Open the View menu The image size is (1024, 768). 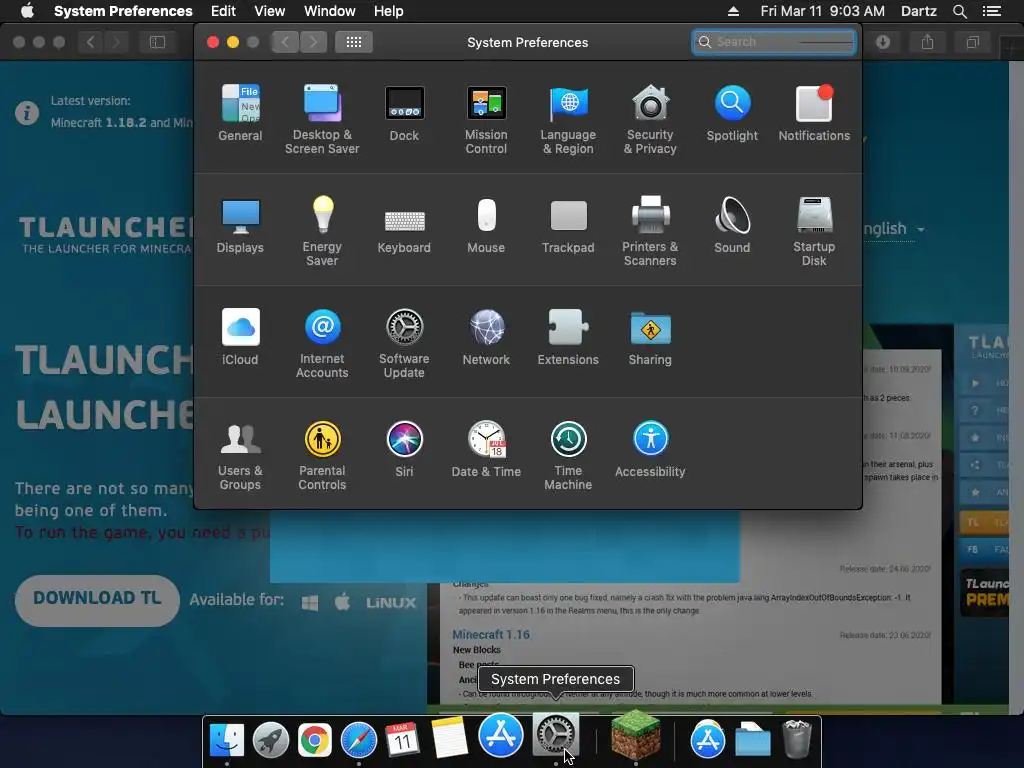pos(270,11)
